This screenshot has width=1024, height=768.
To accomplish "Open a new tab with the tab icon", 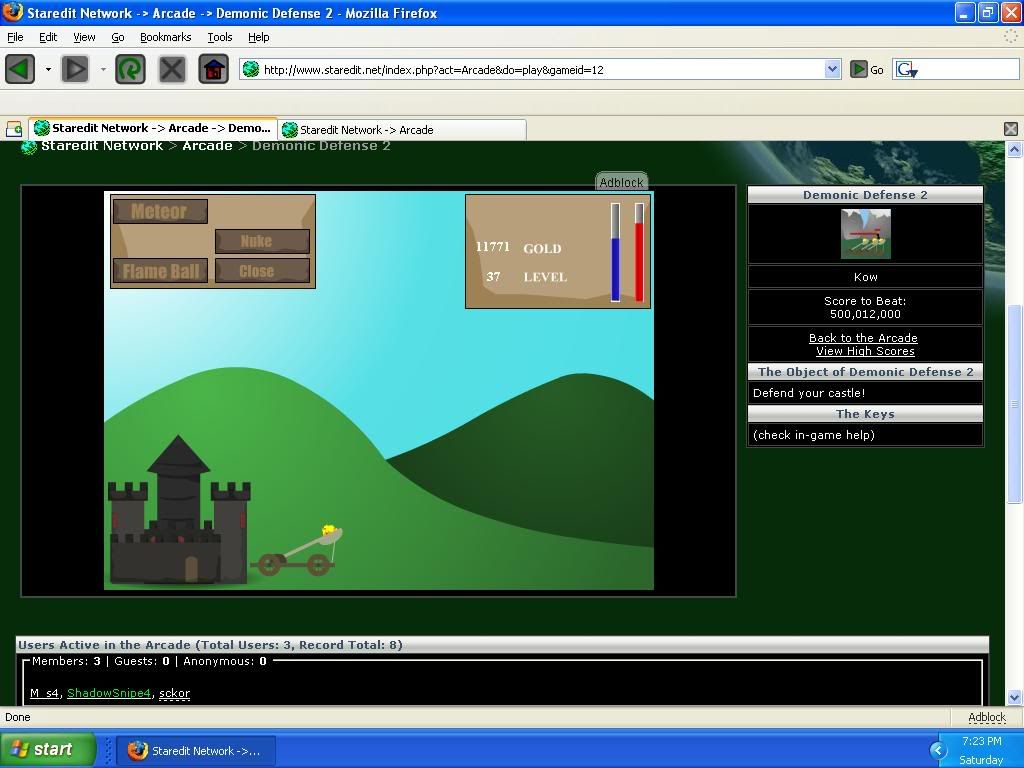I will click(x=14, y=129).
